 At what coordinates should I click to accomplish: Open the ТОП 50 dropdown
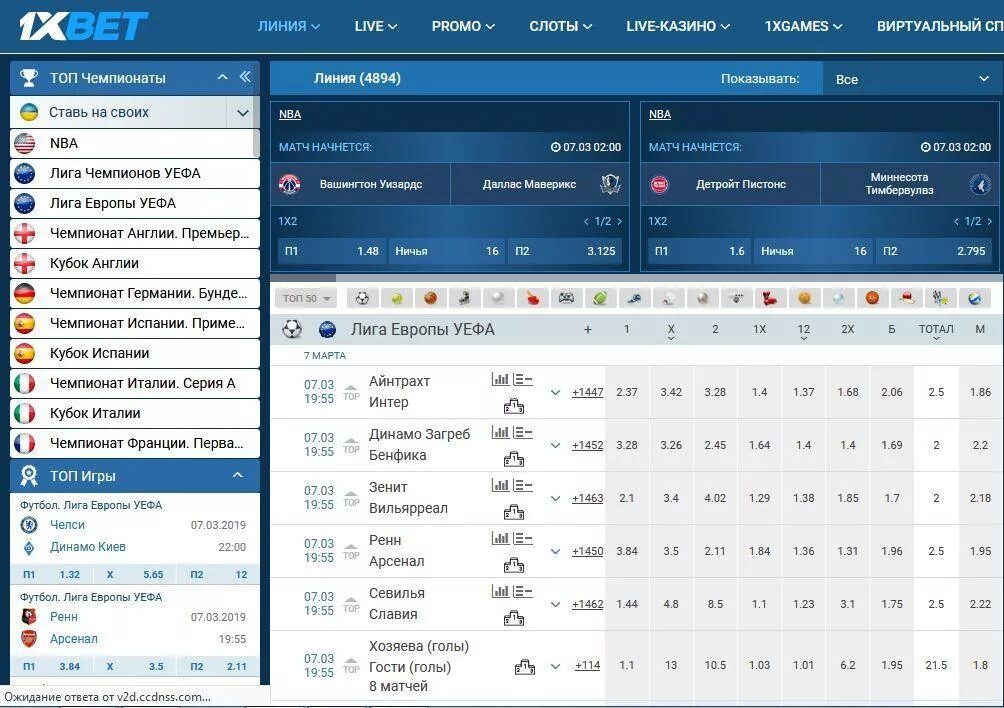pyautogui.click(x=306, y=298)
